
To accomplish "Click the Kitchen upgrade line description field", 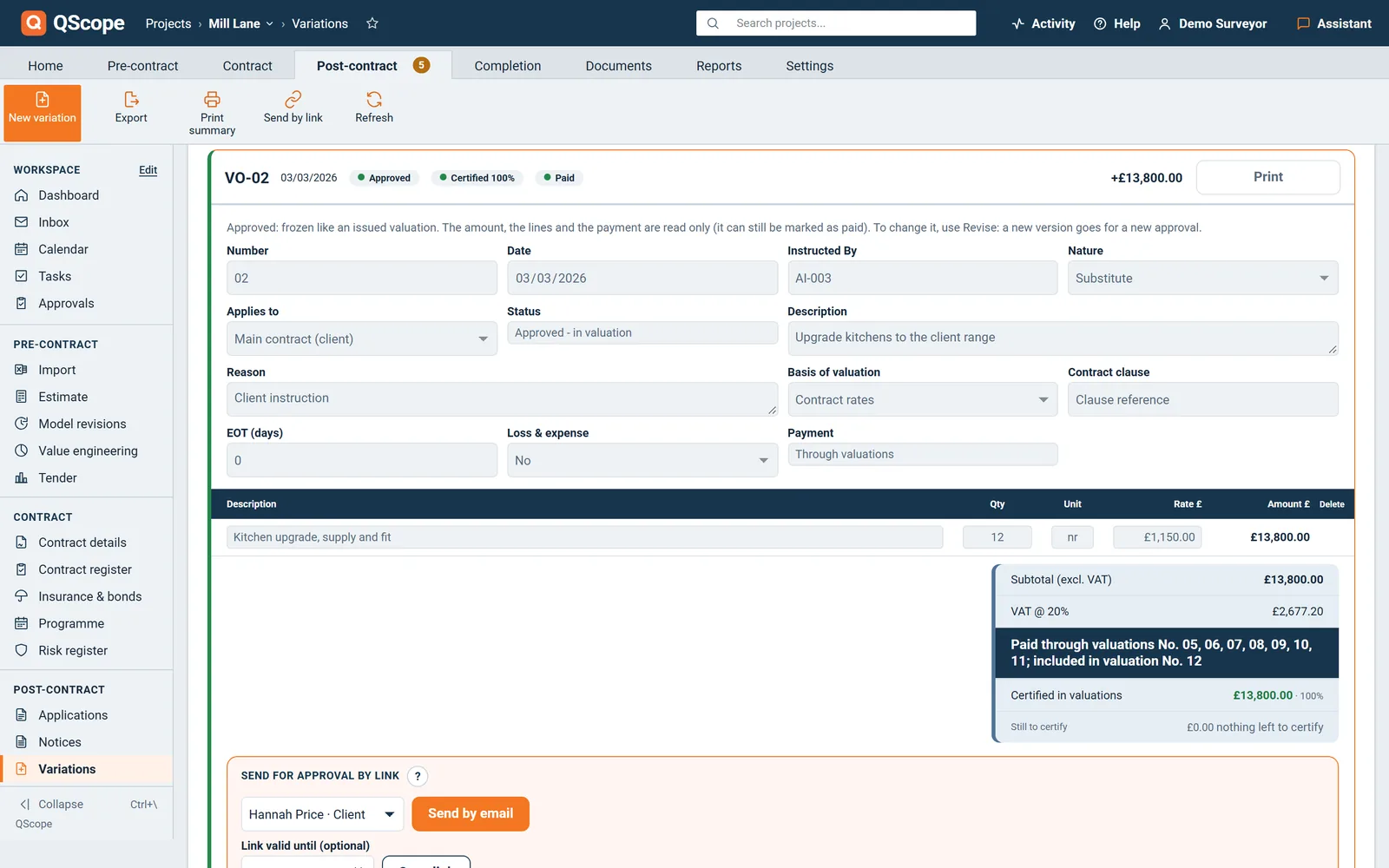I will tap(585, 537).
